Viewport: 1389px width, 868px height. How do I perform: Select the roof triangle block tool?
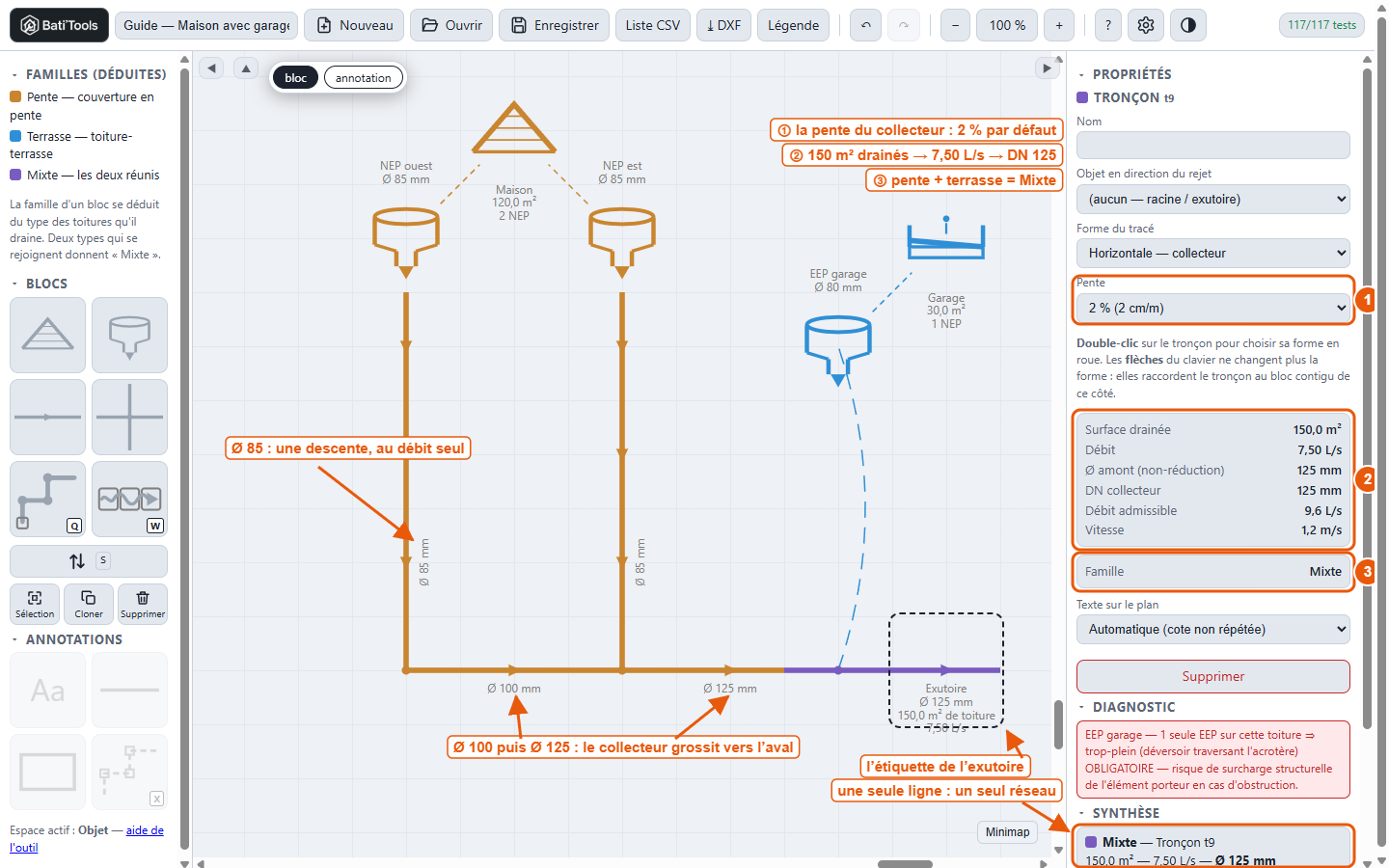pyautogui.click(x=47, y=335)
